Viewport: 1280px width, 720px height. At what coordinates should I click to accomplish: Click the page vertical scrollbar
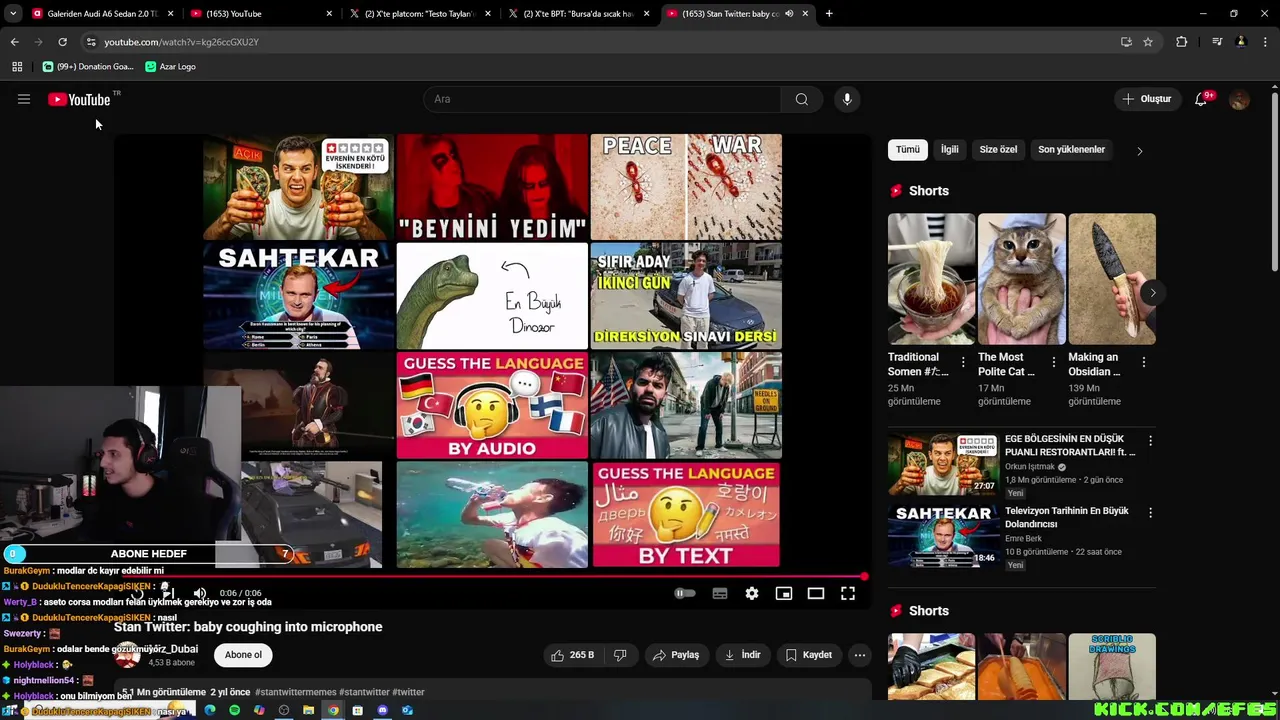click(1274, 180)
